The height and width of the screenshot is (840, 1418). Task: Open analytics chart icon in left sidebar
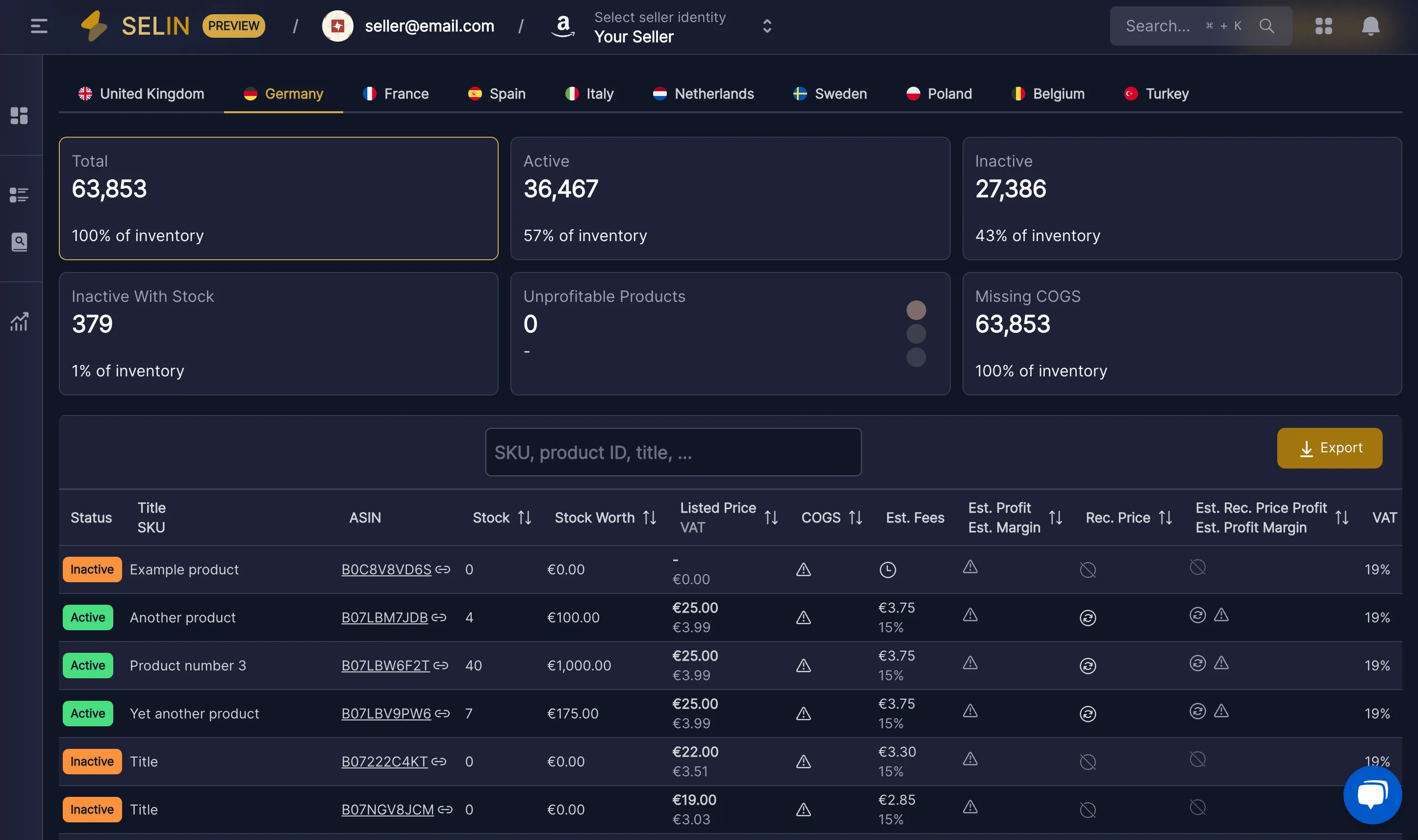pos(19,321)
